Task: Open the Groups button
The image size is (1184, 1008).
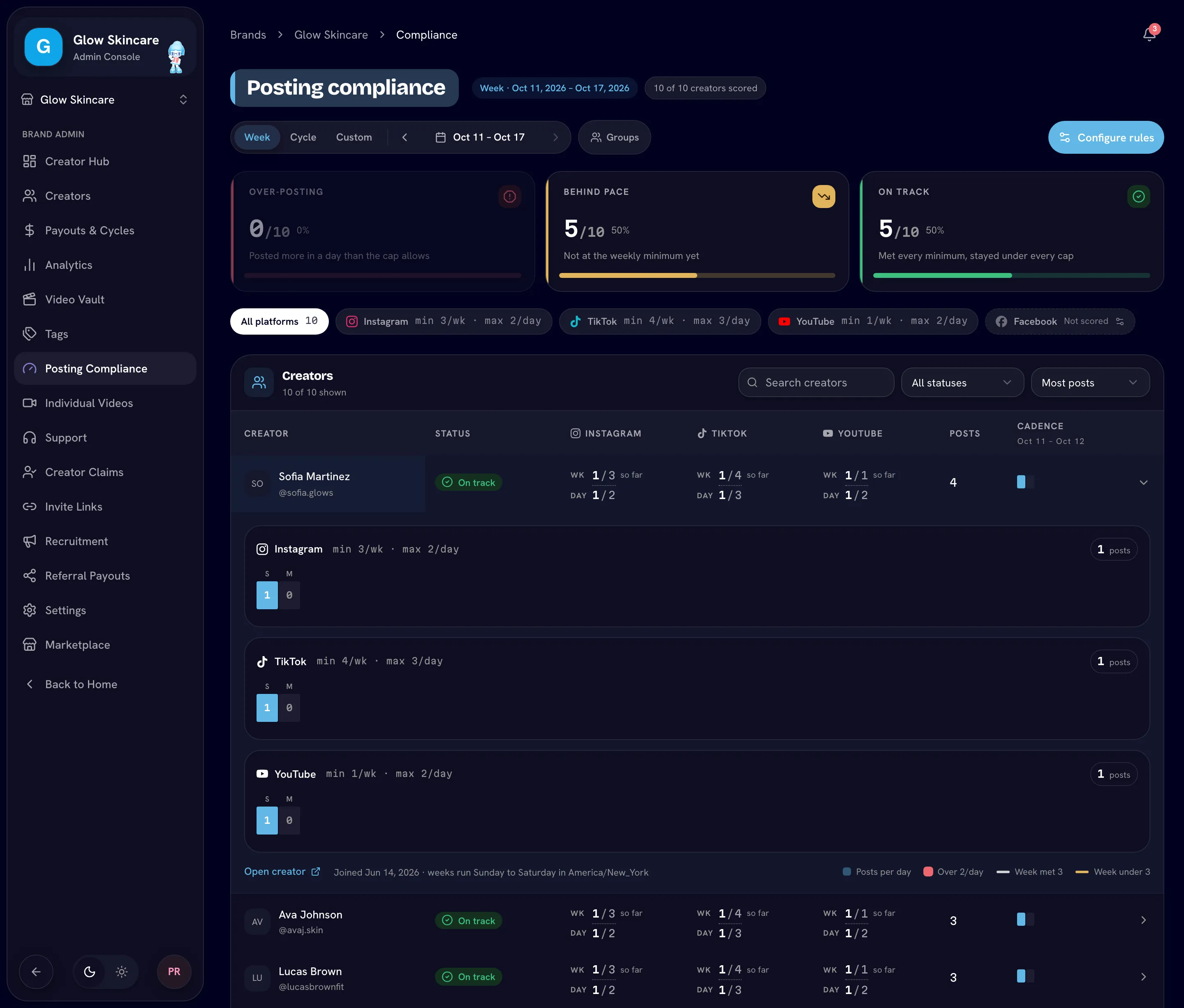Action: point(614,137)
